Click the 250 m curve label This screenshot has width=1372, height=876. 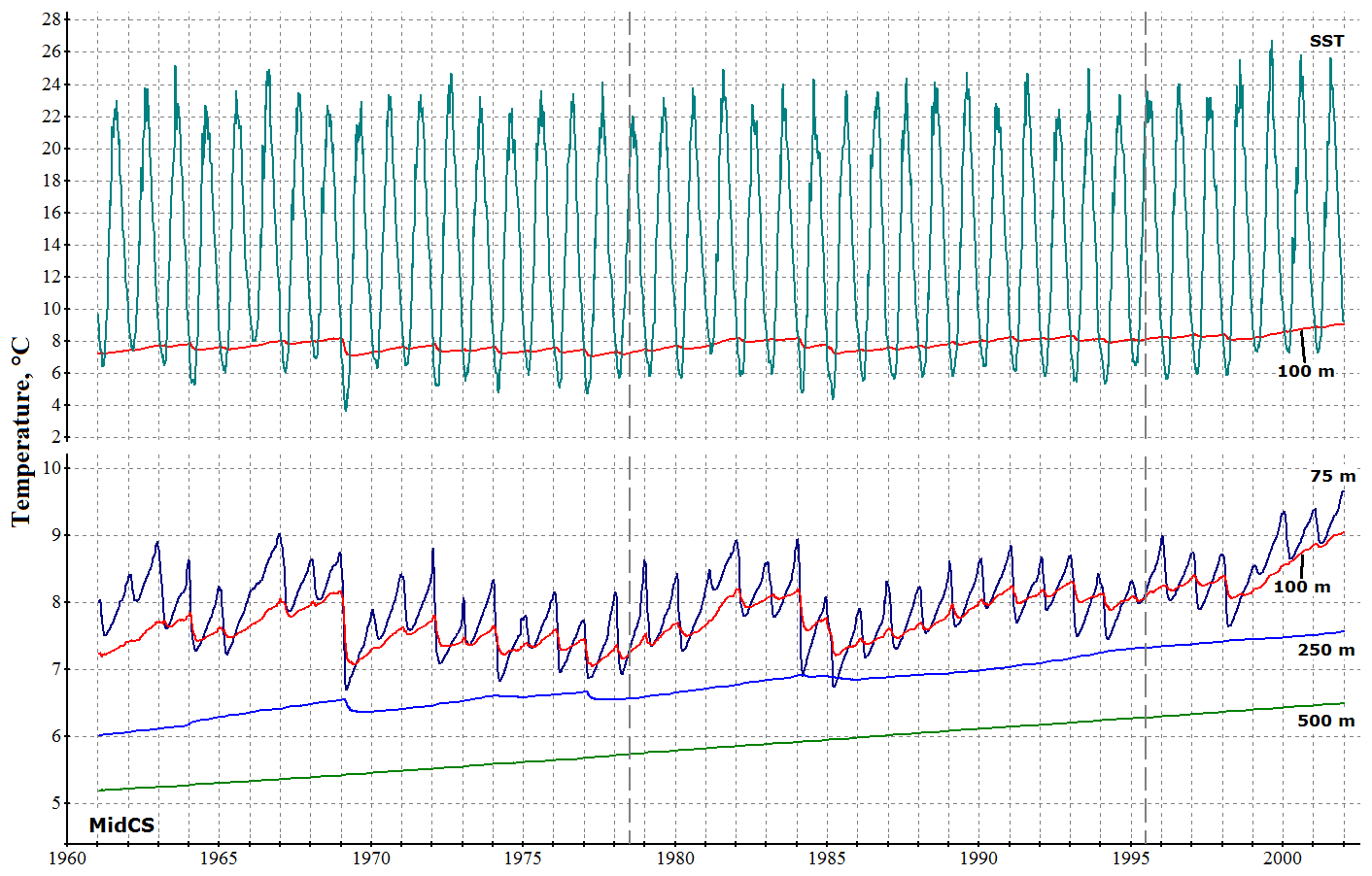click(1325, 650)
